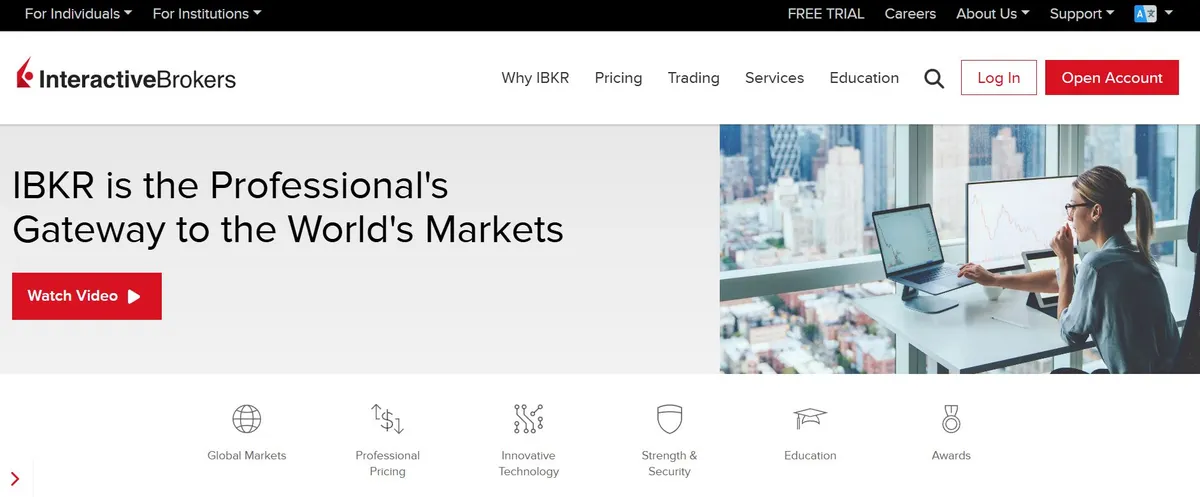
Task: Click the Professional's Gateway headline
Action: (x=288, y=207)
